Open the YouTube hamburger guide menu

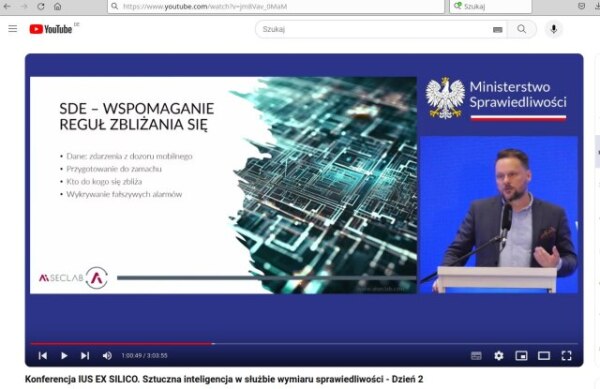(x=13, y=29)
